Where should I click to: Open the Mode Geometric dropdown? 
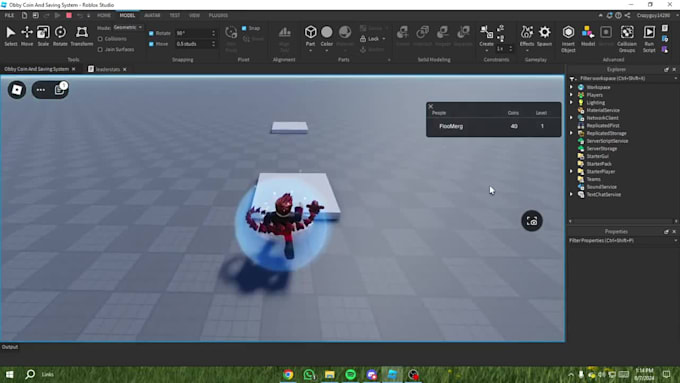tap(128, 27)
